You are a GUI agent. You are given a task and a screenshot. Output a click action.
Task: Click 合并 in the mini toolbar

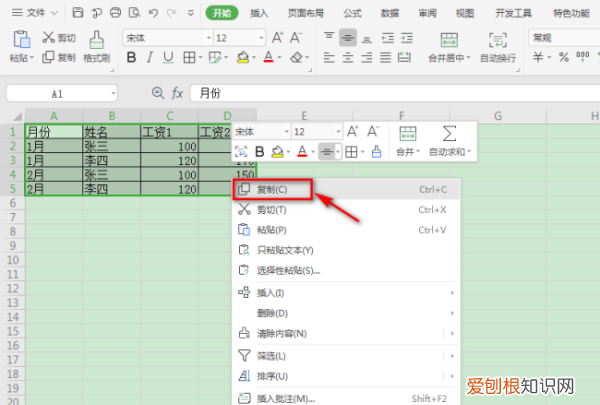coord(408,141)
